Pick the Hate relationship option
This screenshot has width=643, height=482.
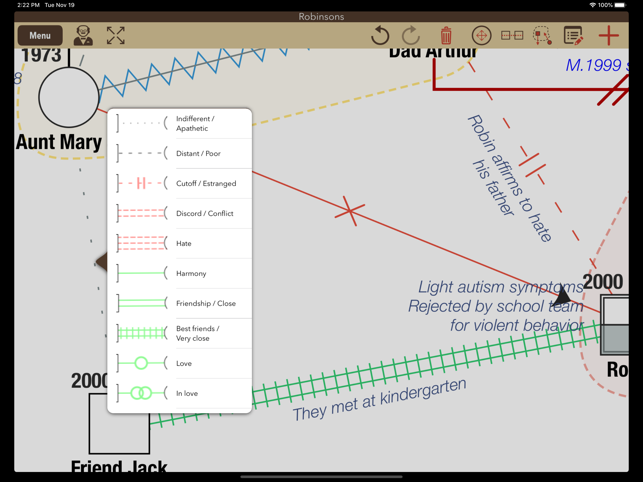pos(180,244)
